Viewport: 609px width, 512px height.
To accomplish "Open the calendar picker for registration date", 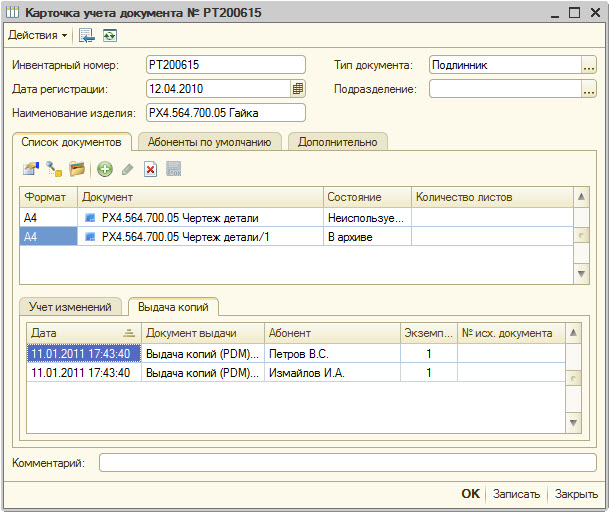I will (298, 89).
